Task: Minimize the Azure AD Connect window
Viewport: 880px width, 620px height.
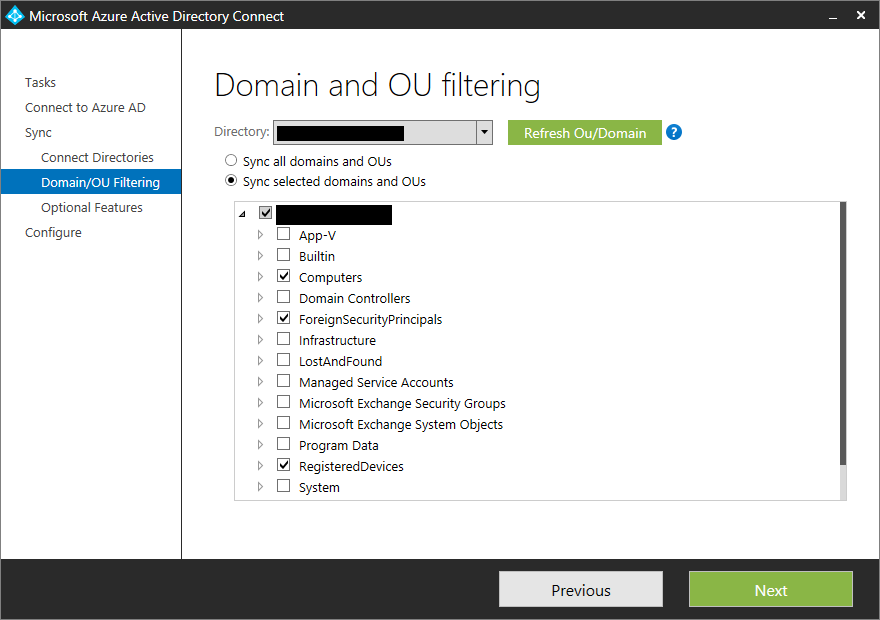Action: pyautogui.click(x=833, y=16)
